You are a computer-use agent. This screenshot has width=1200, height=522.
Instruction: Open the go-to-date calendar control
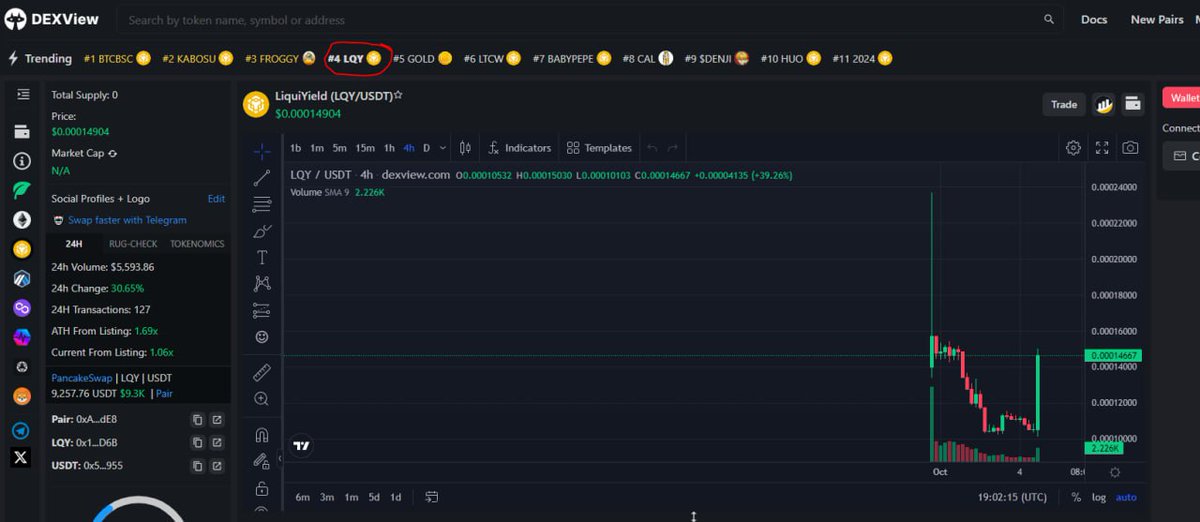coord(432,497)
